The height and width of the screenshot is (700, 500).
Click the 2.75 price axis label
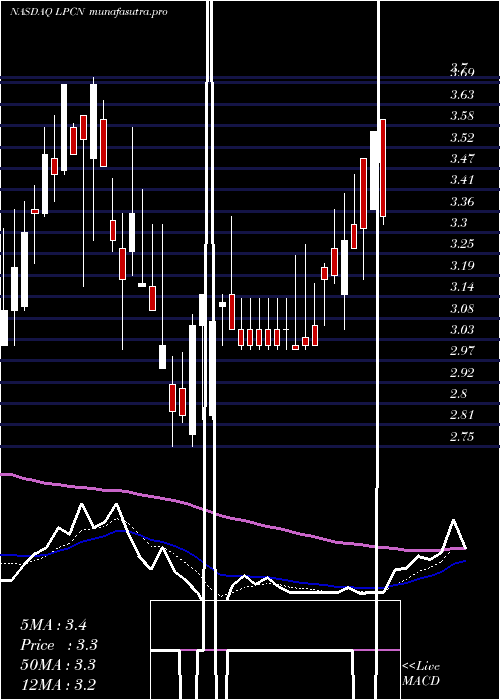click(462, 437)
